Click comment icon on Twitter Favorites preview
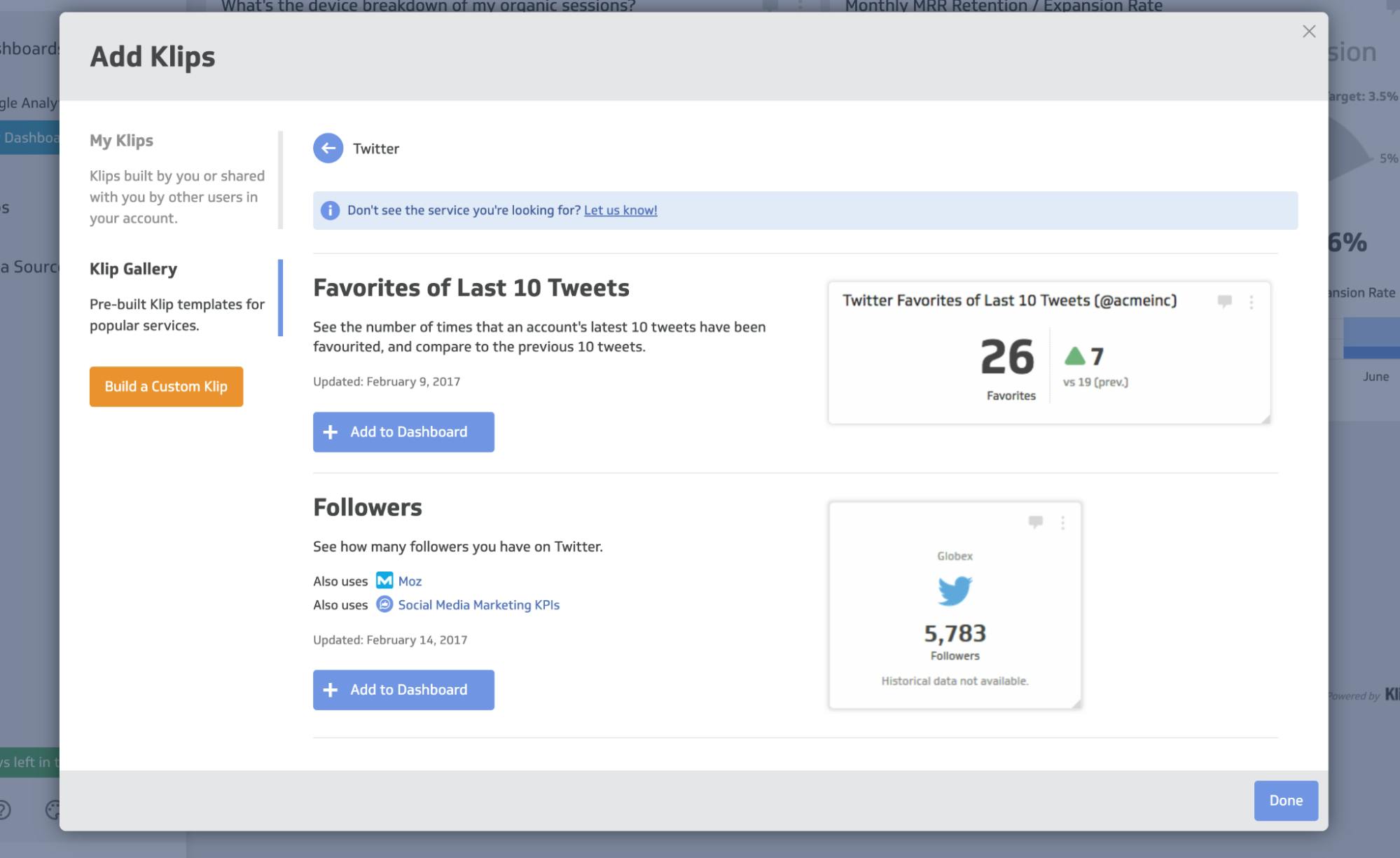 click(x=1224, y=301)
